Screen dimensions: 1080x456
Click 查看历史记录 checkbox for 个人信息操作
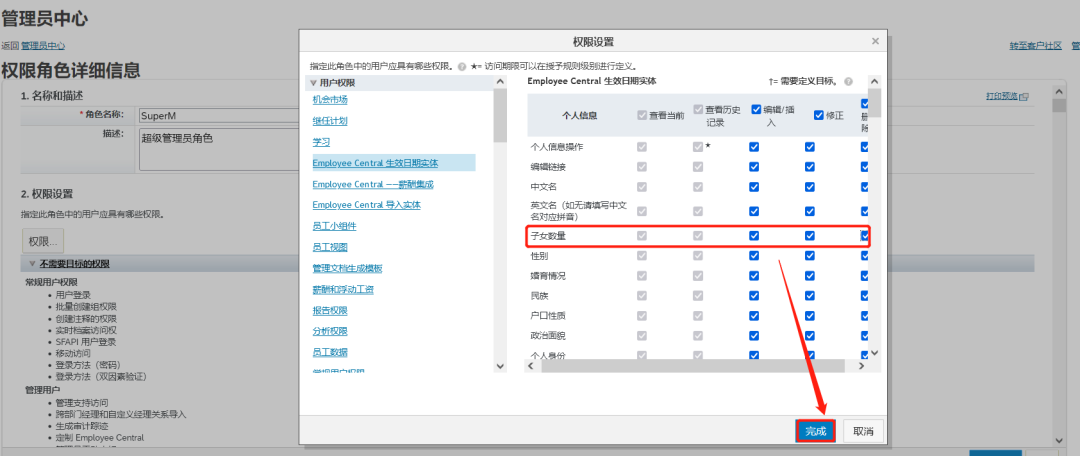(x=698, y=147)
